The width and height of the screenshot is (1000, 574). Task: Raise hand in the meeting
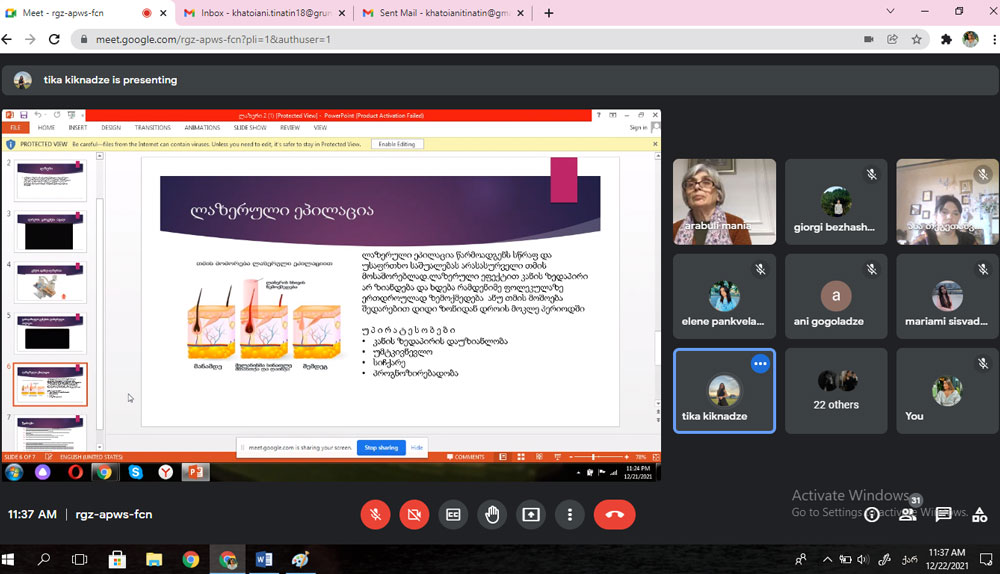coord(492,514)
